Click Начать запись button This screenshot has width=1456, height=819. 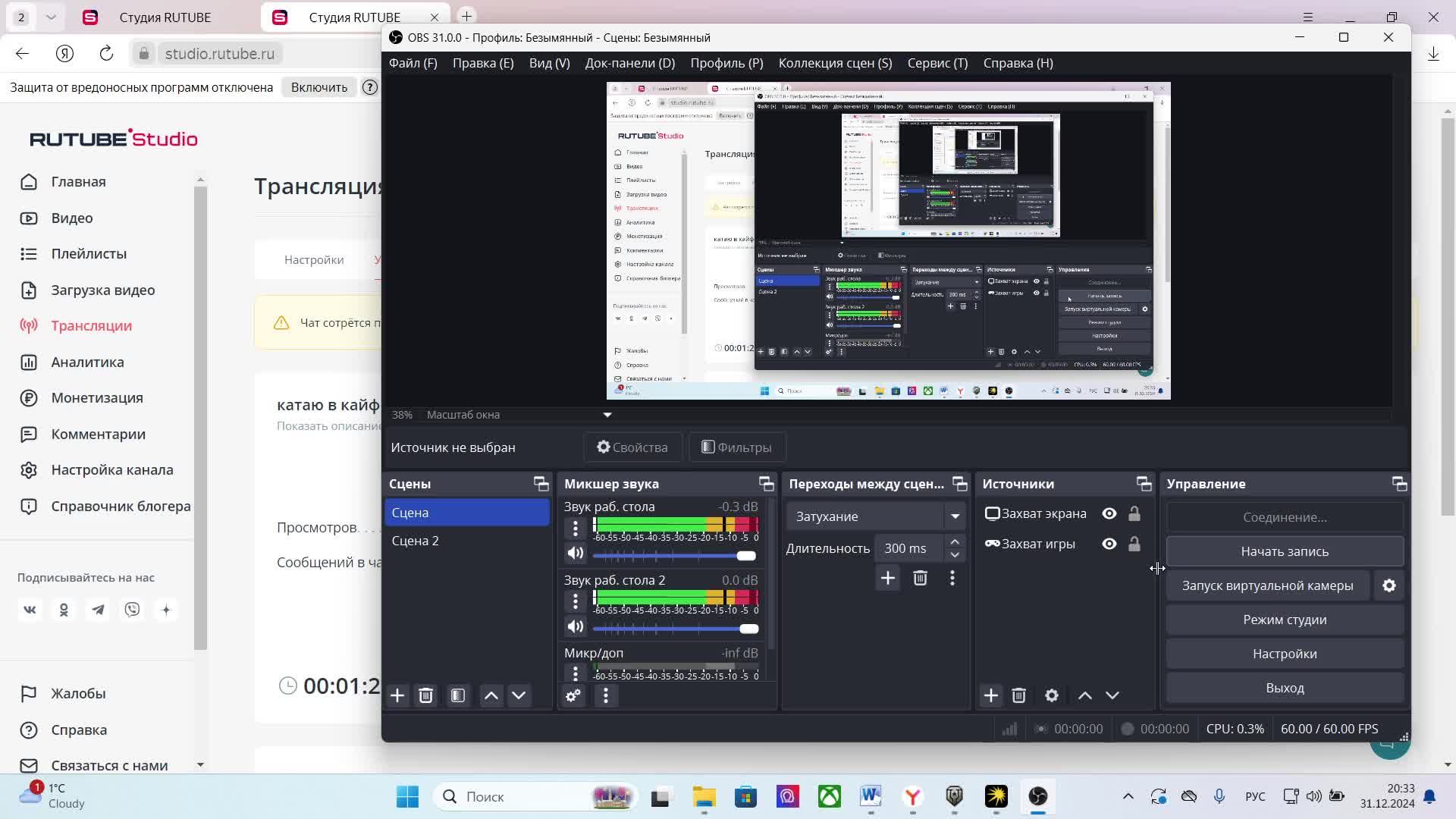click(x=1285, y=551)
